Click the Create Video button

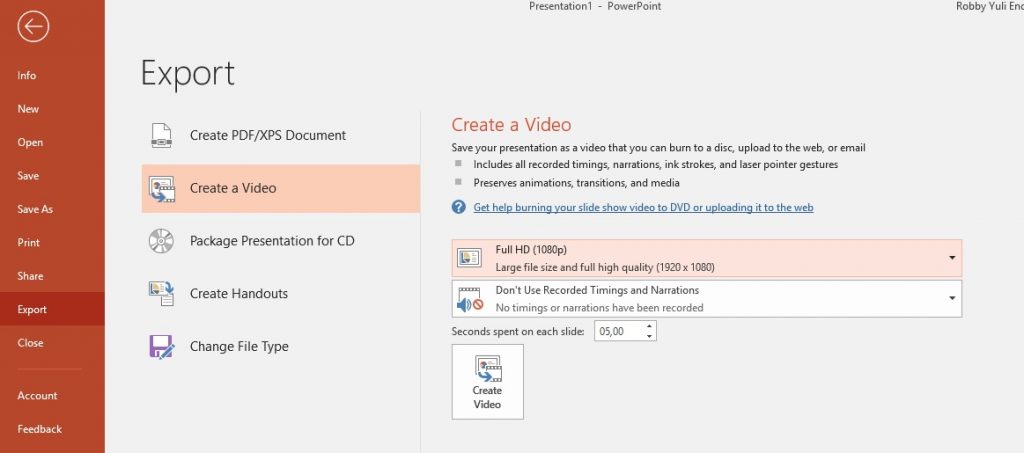click(488, 382)
